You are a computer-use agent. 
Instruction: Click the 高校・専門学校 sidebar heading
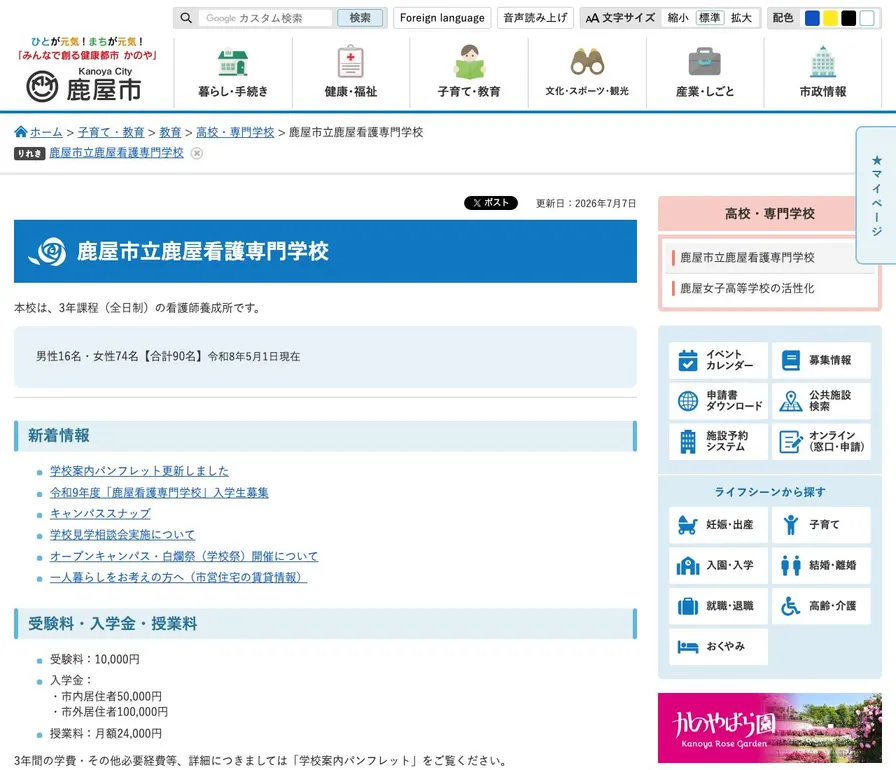click(769, 214)
